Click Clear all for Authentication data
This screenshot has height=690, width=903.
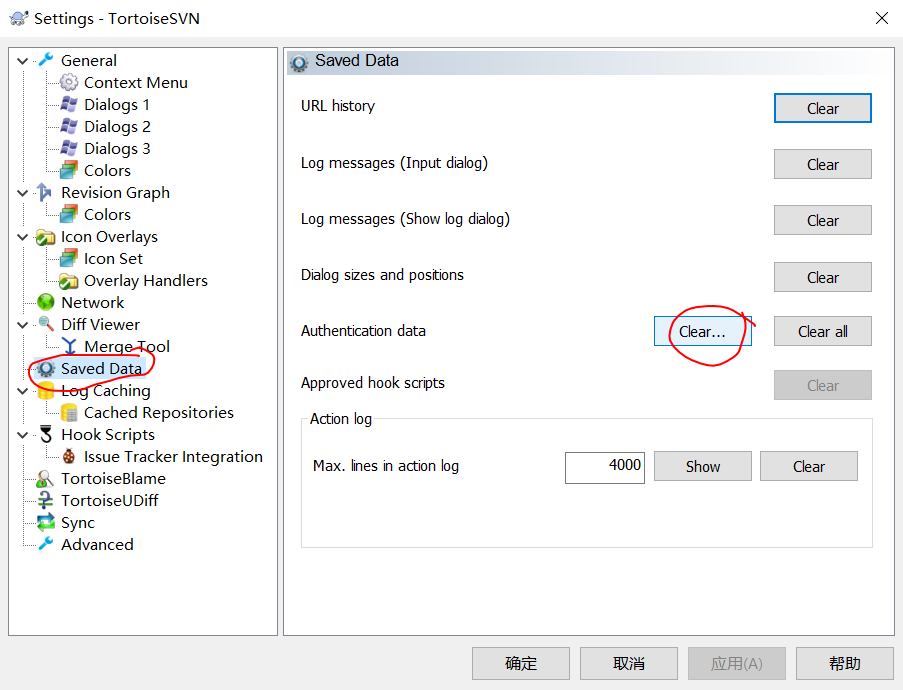pyautogui.click(x=822, y=331)
